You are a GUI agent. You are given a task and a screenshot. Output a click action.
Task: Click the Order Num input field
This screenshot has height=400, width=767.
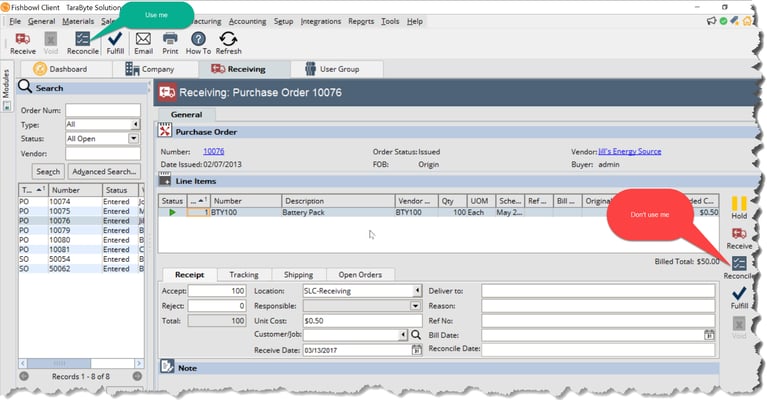[x=103, y=110]
